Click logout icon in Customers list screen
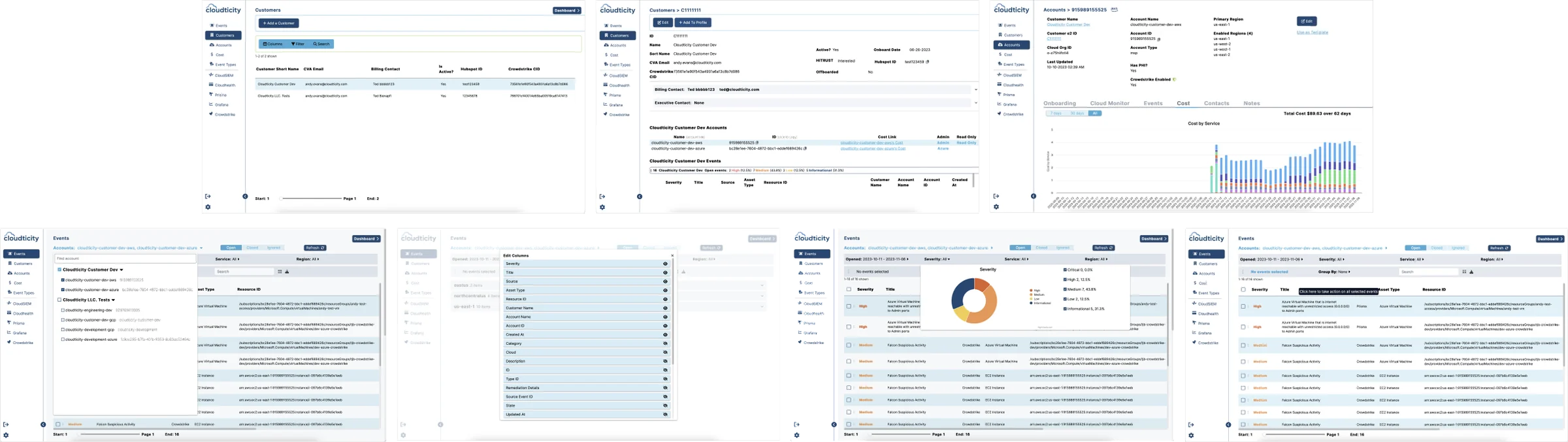This screenshot has height=442, width=1568. (x=208, y=196)
